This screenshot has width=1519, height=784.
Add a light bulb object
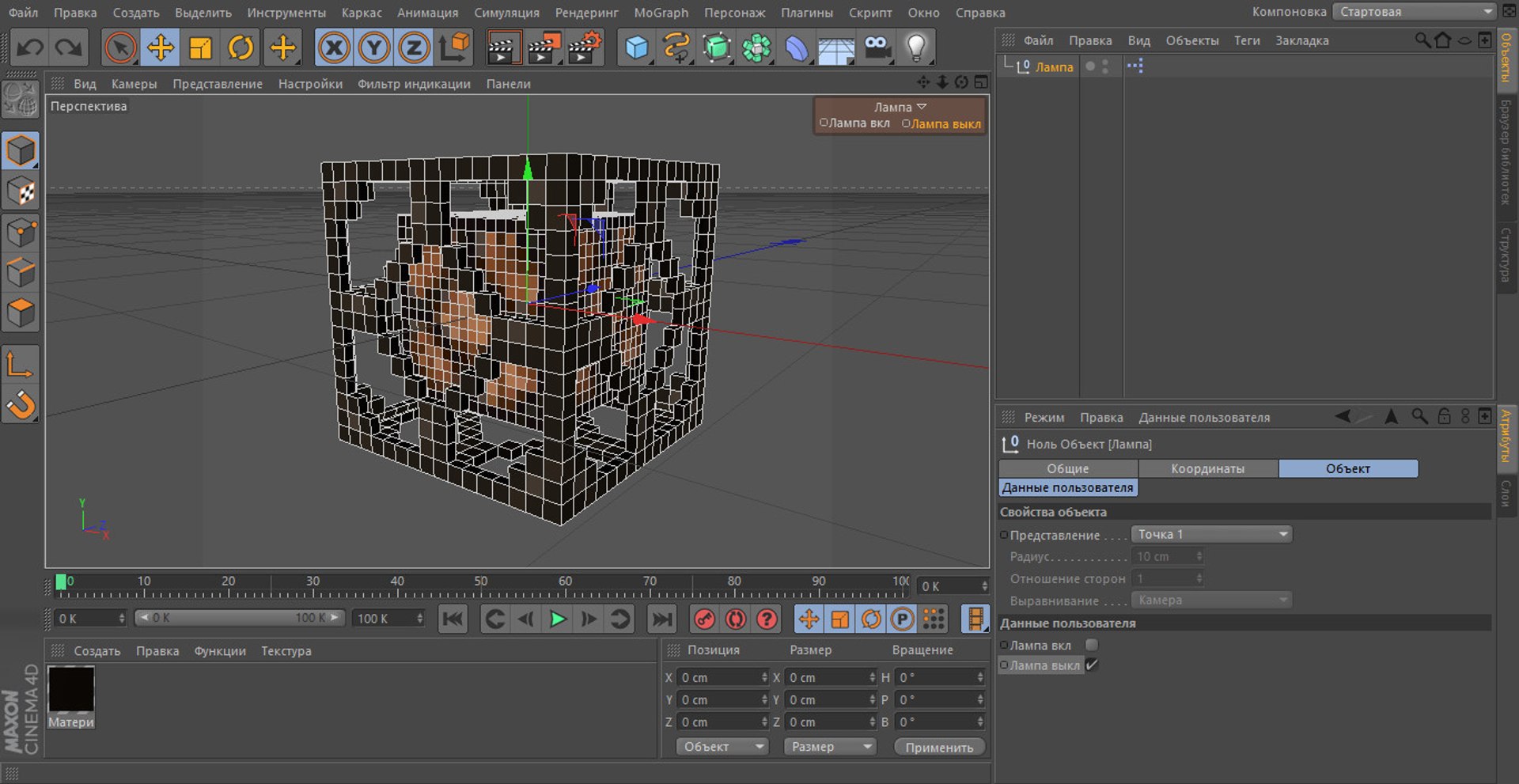point(916,48)
